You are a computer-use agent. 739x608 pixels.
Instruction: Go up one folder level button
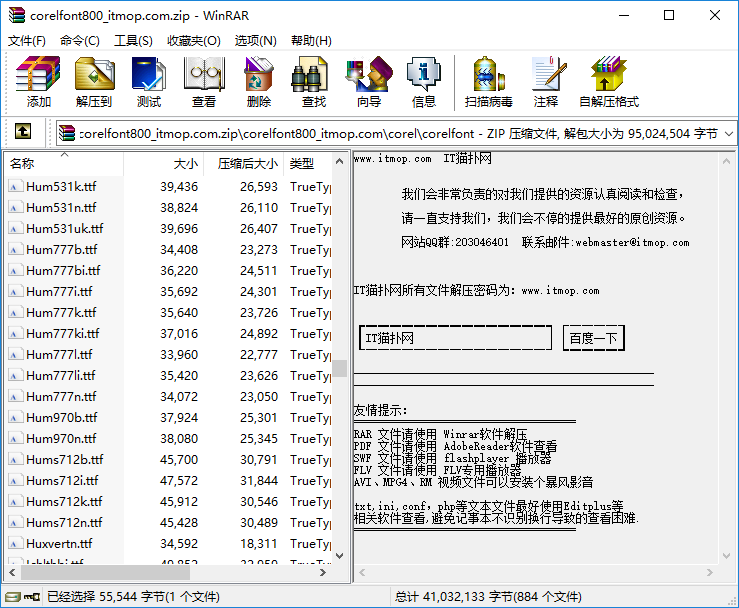(23, 131)
